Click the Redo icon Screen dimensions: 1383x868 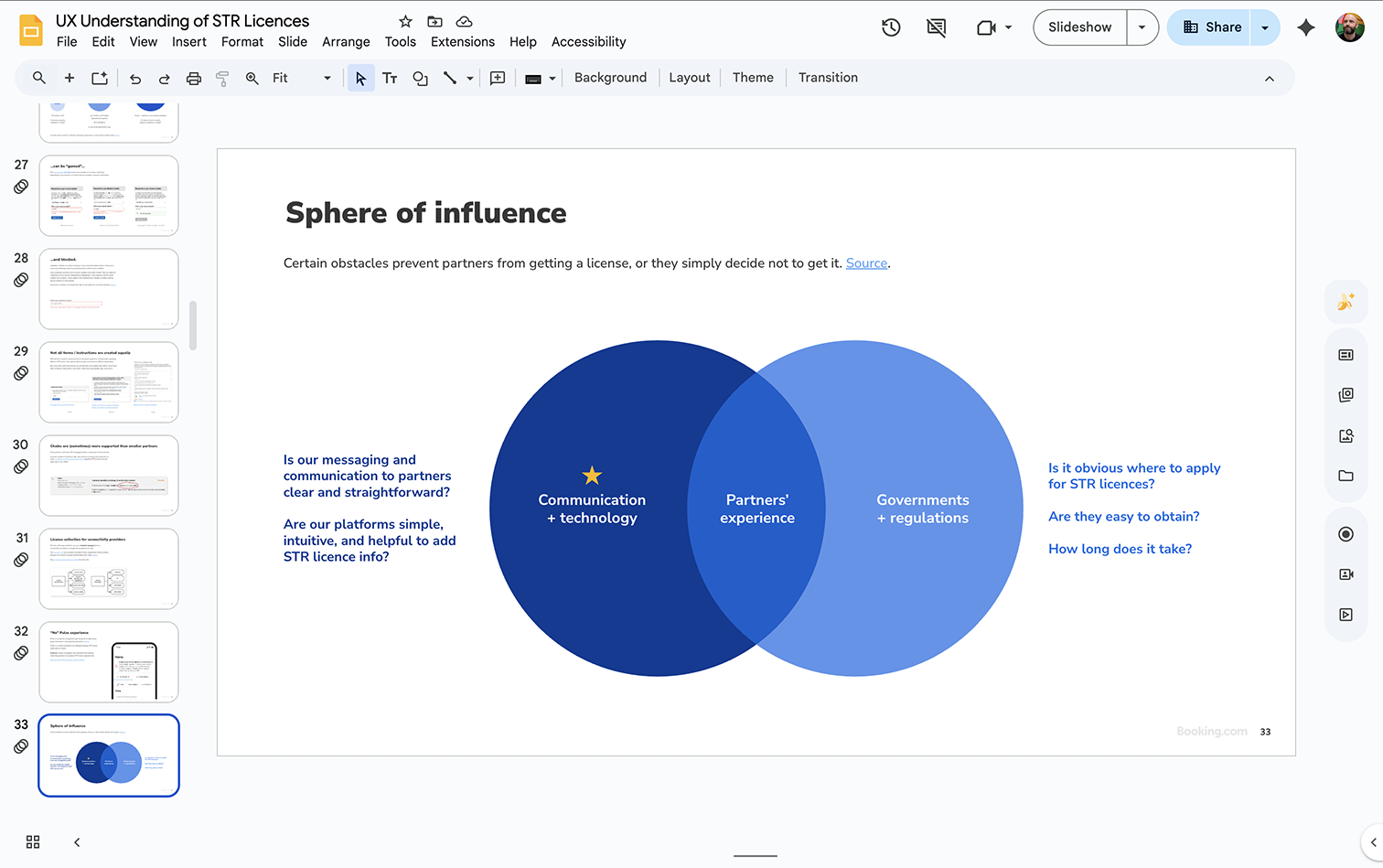pos(164,78)
